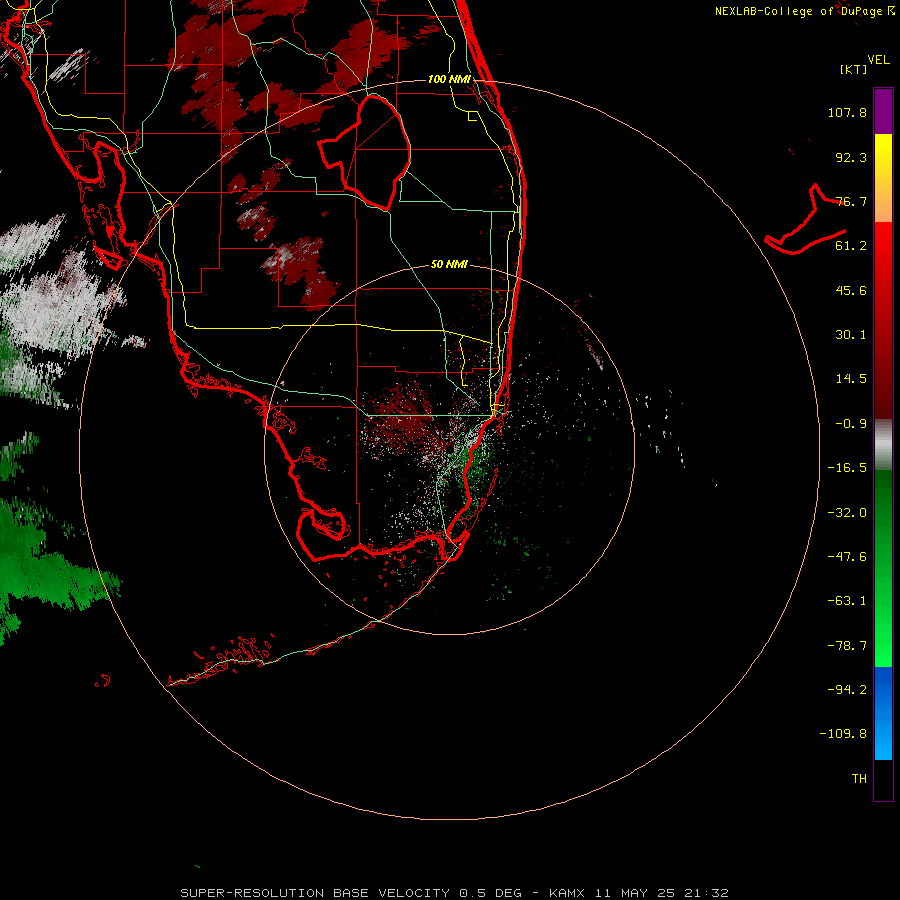Click the NEXLAB-College of DuPage watermark text

tap(805, 11)
